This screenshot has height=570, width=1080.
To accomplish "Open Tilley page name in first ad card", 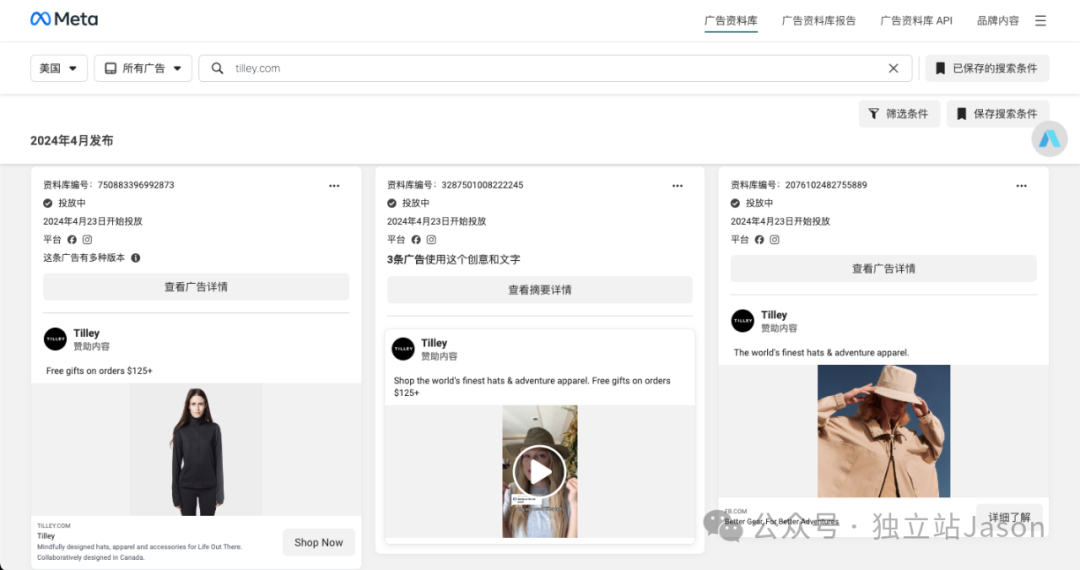I will pyautogui.click(x=86, y=333).
